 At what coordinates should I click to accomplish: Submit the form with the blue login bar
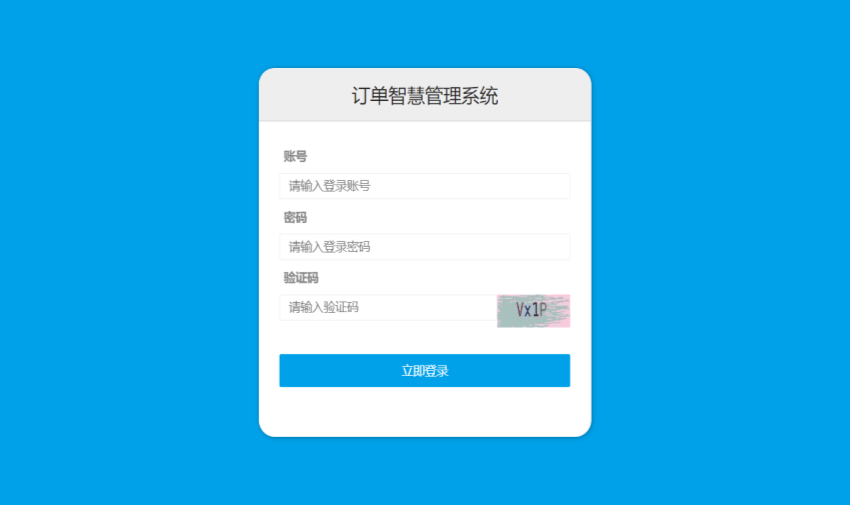[424, 371]
